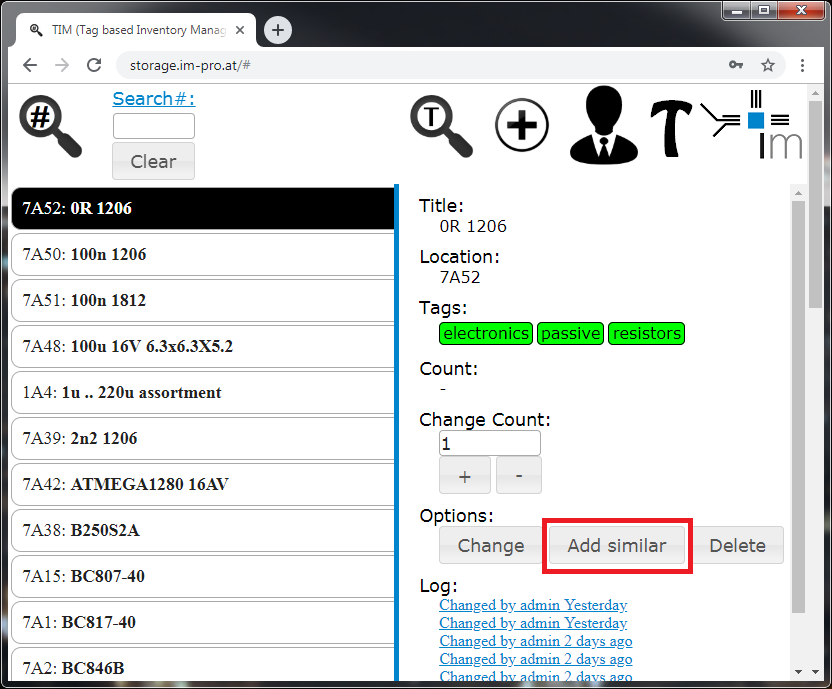Select item 7A38: B250S2A
Screen dimensions: 832x689
[x=203, y=530]
